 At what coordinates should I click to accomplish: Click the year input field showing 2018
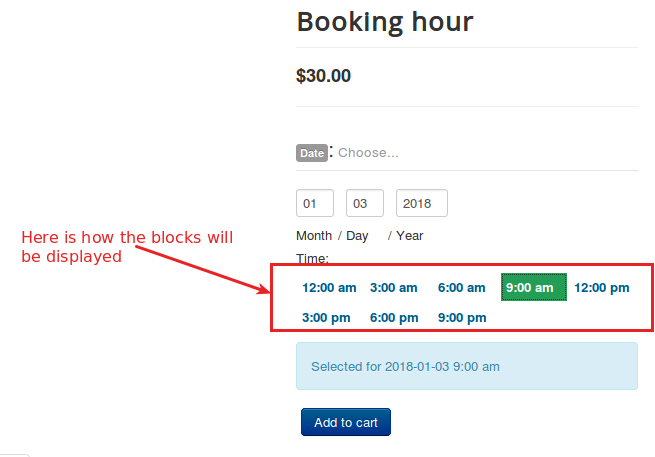[x=421, y=203]
